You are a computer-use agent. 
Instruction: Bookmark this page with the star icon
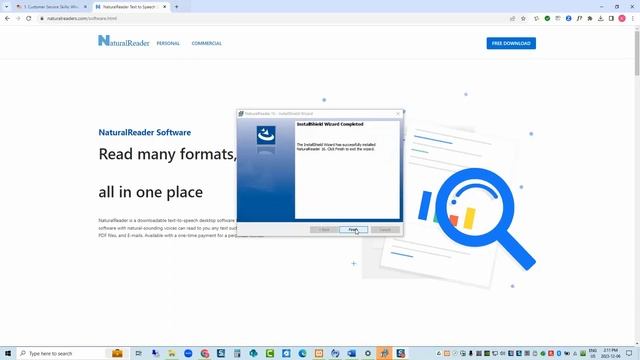pyautogui.click(x=523, y=18)
